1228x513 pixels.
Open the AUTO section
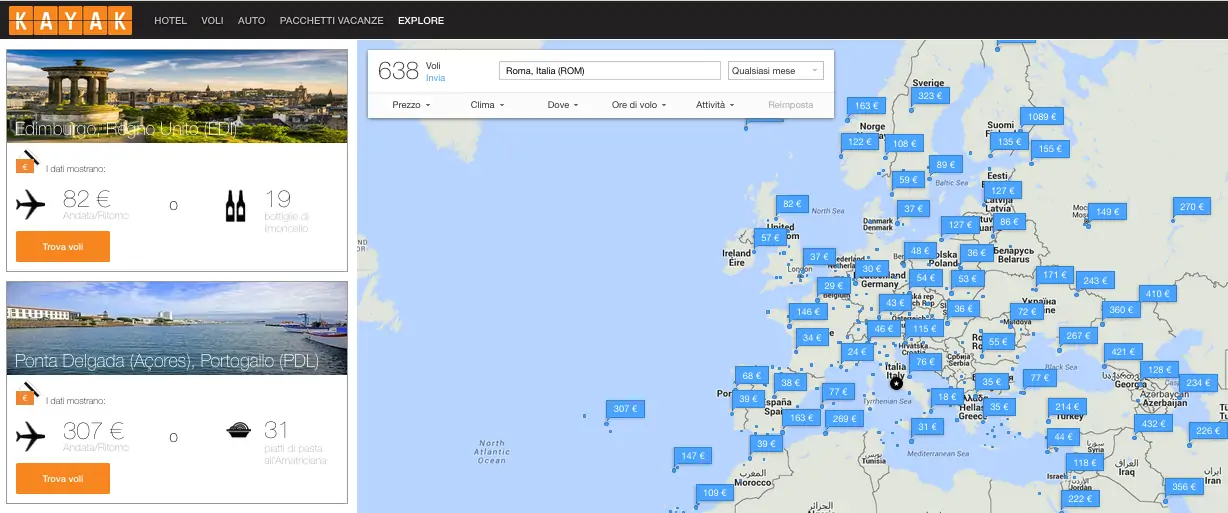click(x=252, y=20)
